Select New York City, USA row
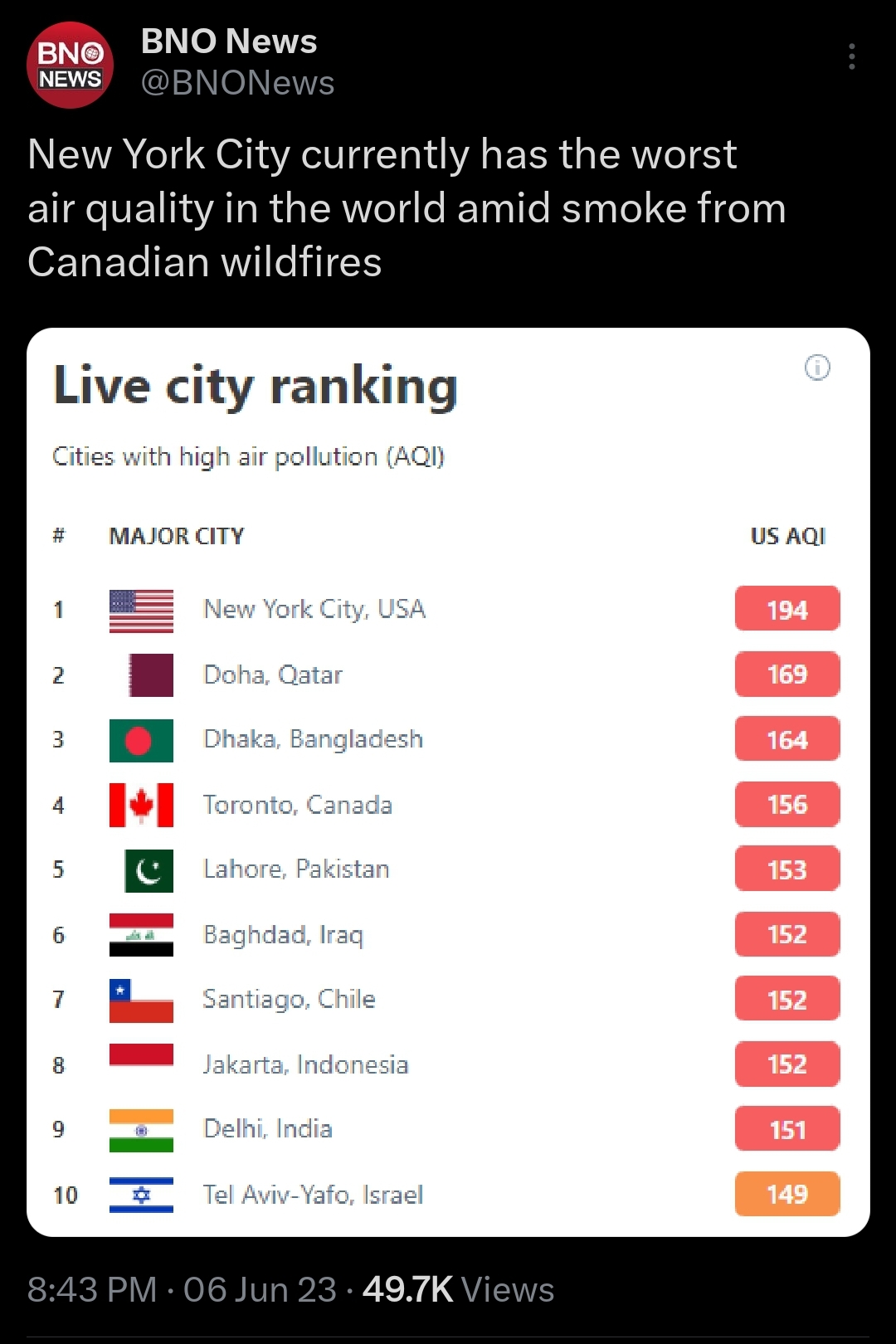 click(x=446, y=610)
